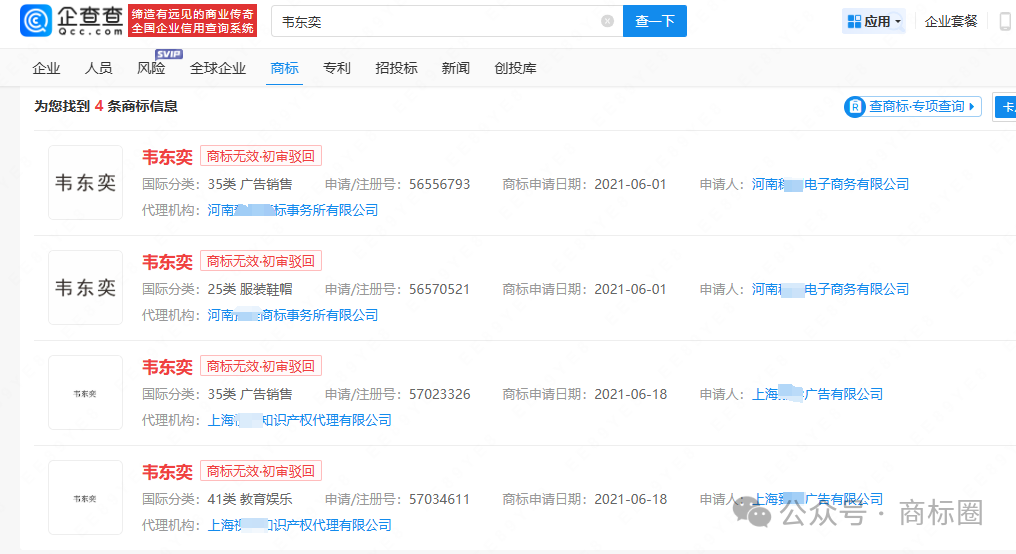The width and height of the screenshot is (1016, 554).
Task: Click the mobile phone icon in the header
Action: [1005, 21]
